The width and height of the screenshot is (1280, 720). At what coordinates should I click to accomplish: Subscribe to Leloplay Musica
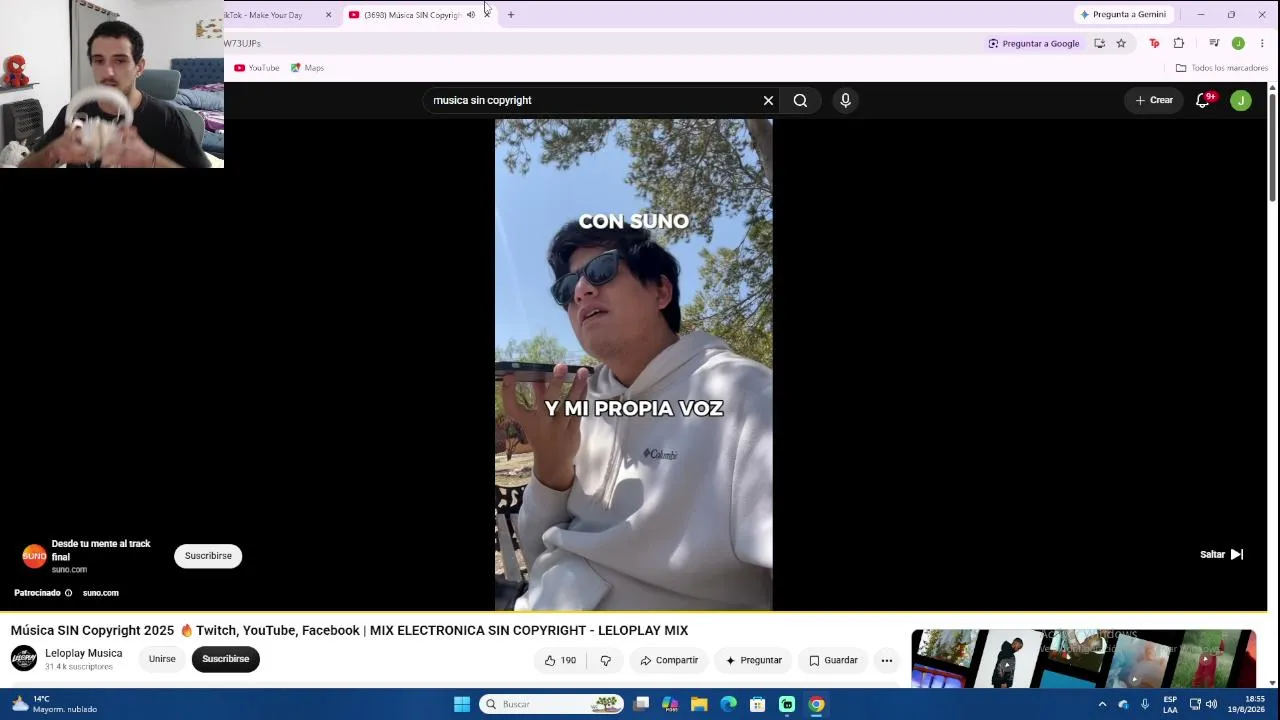(x=226, y=659)
